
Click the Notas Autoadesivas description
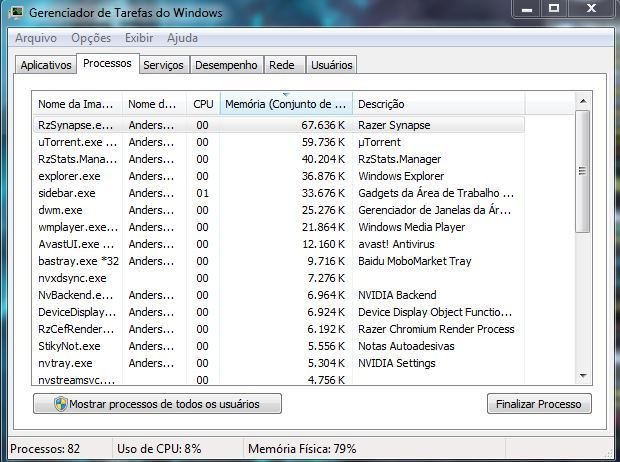[406, 346]
